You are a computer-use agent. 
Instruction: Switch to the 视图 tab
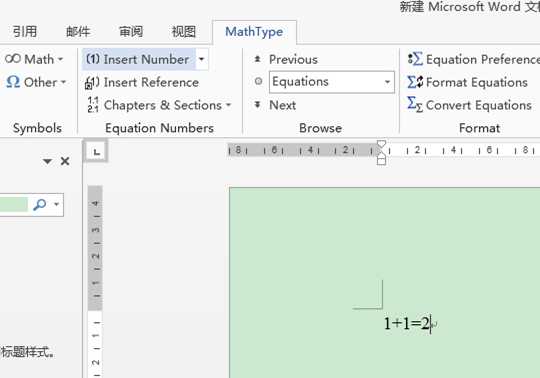(x=184, y=32)
